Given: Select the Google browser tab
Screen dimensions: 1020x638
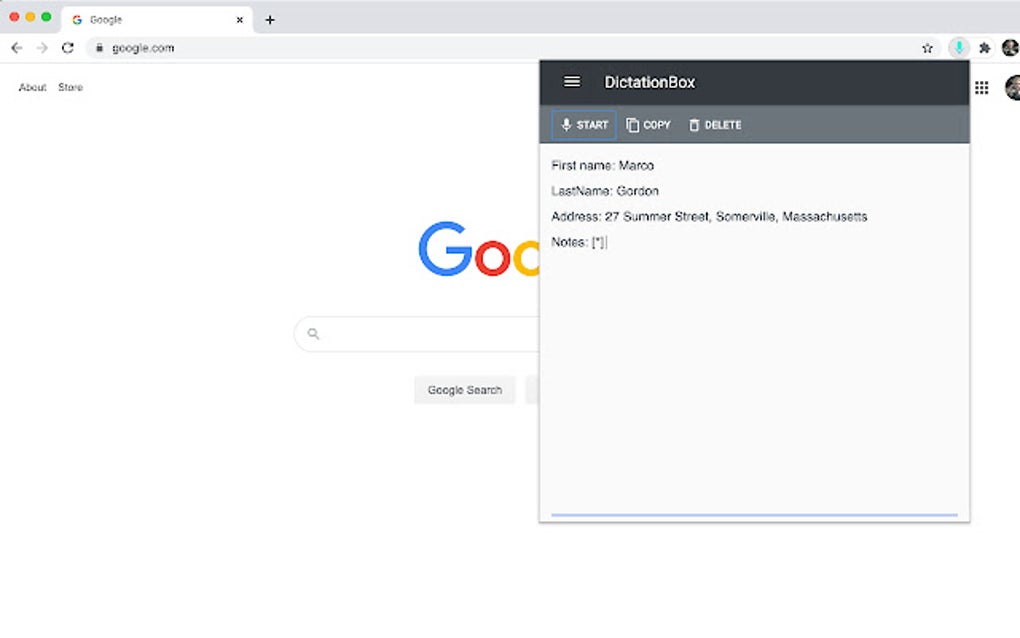Looking at the screenshot, I should click(156, 20).
